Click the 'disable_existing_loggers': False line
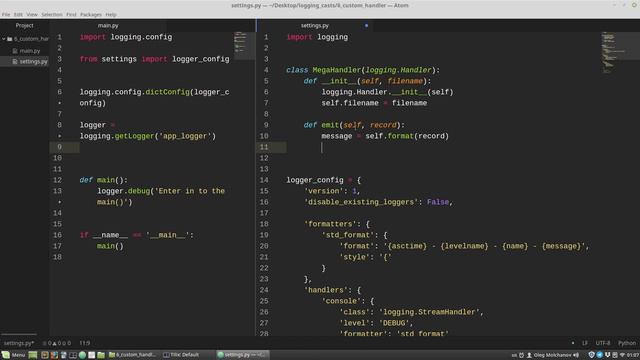 point(378,202)
